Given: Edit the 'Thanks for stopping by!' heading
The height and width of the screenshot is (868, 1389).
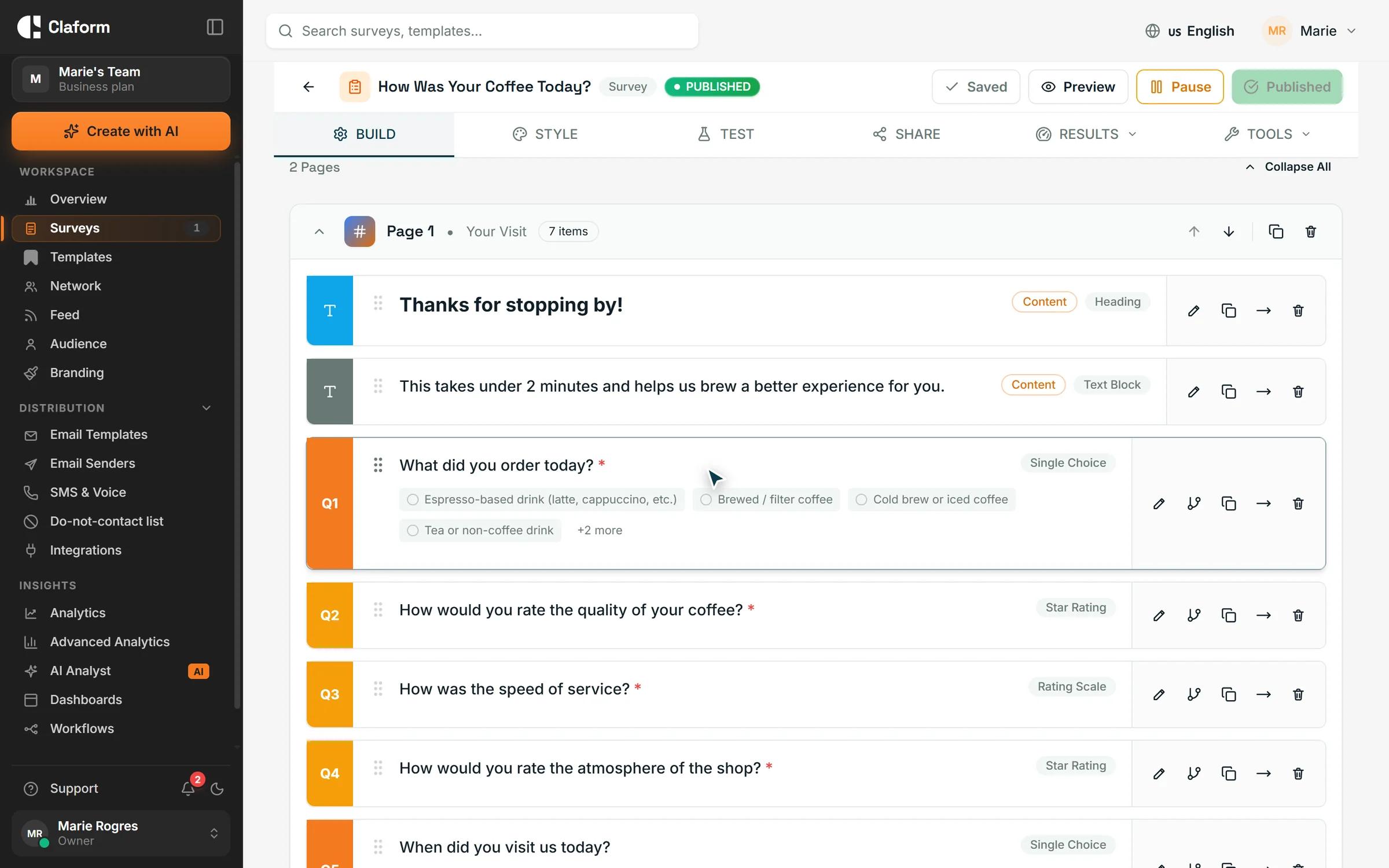Looking at the screenshot, I should [1193, 311].
